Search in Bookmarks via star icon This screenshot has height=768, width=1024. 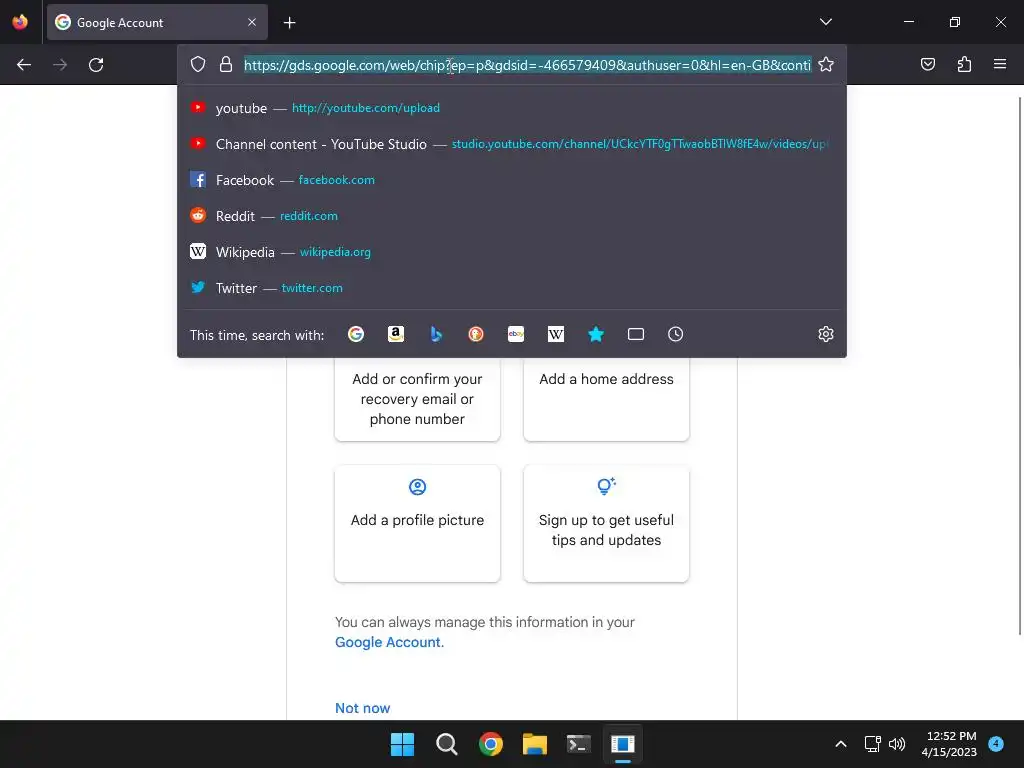point(596,334)
